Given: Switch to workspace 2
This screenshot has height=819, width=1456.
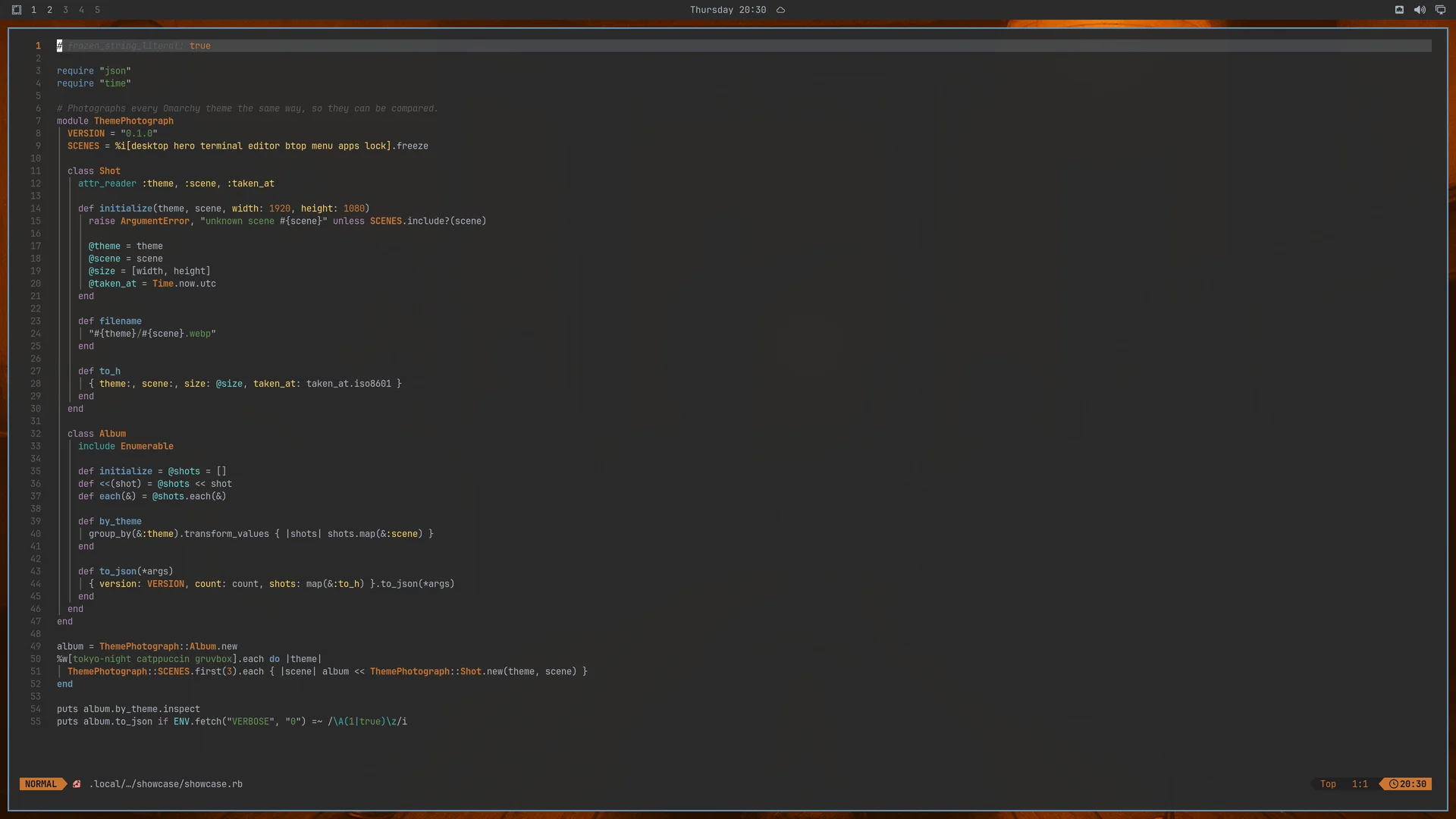Looking at the screenshot, I should pyautogui.click(x=49, y=10).
